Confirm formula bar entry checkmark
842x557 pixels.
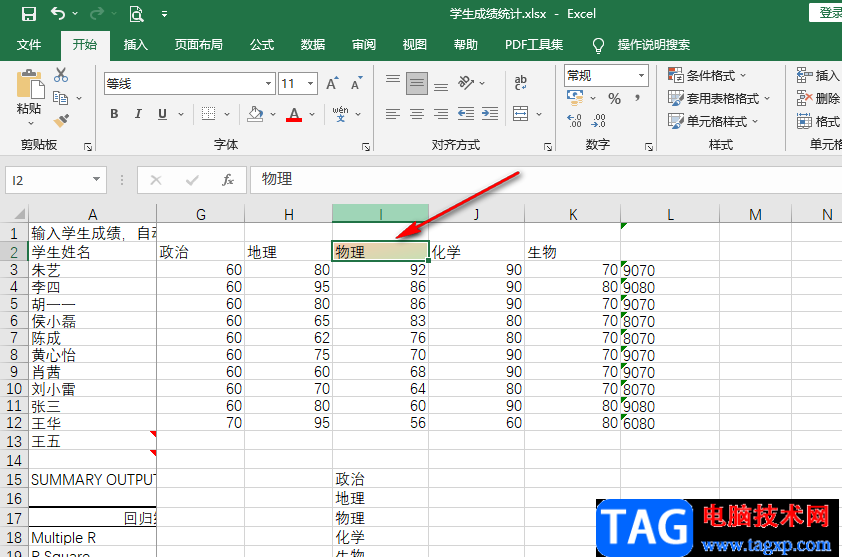192,180
